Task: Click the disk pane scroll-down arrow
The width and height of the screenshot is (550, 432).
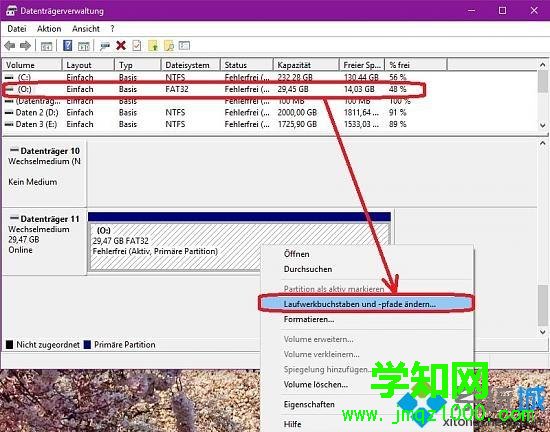Action: pyautogui.click(x=543, y=332)
